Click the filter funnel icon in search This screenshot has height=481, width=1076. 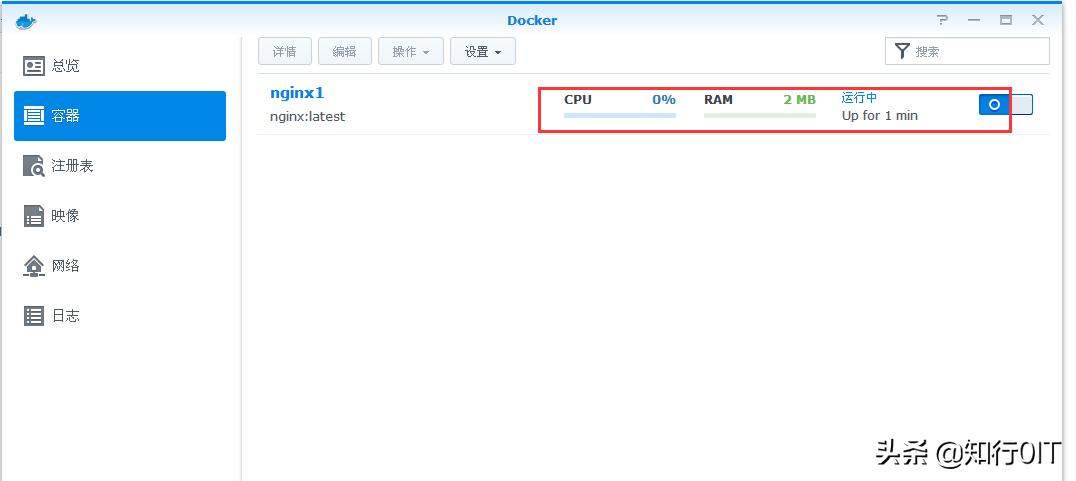[x=902, y=51]
